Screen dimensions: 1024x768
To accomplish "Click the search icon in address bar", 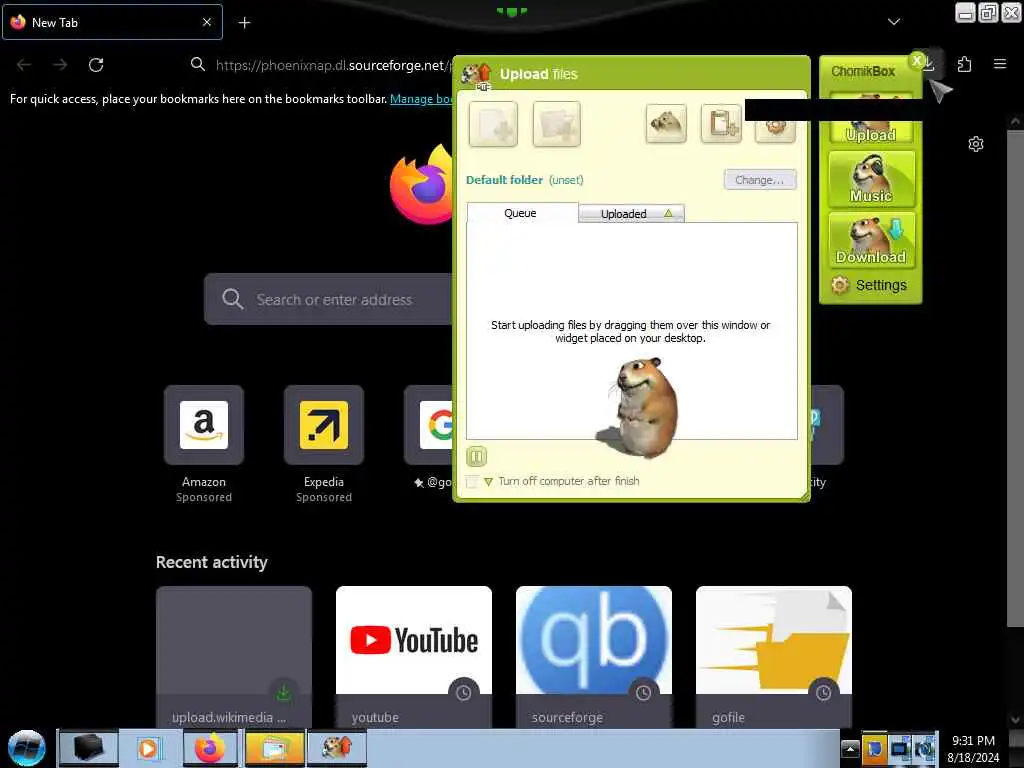I will point(198,65).
